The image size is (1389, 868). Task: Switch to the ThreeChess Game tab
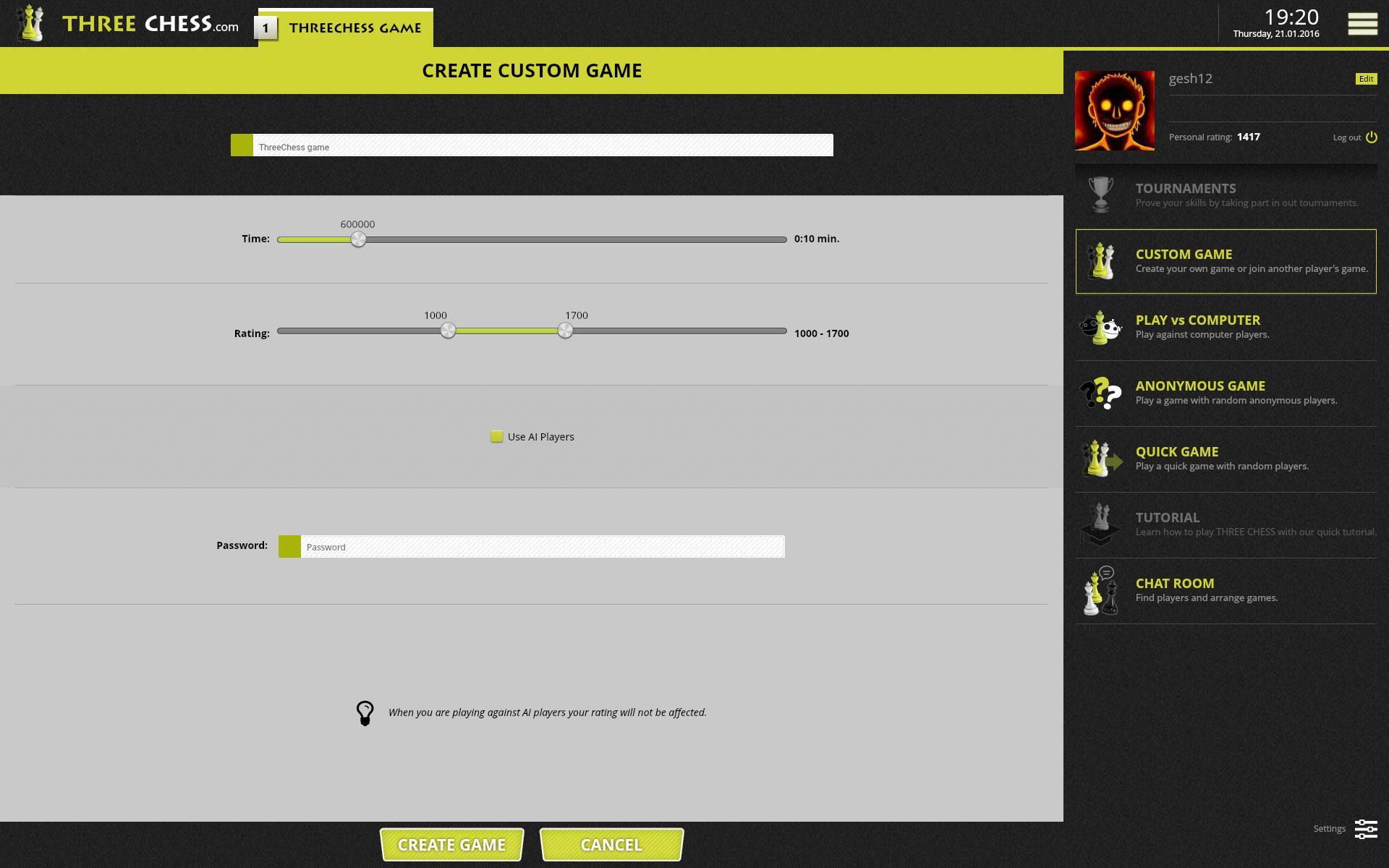click(x=346, y=28)
